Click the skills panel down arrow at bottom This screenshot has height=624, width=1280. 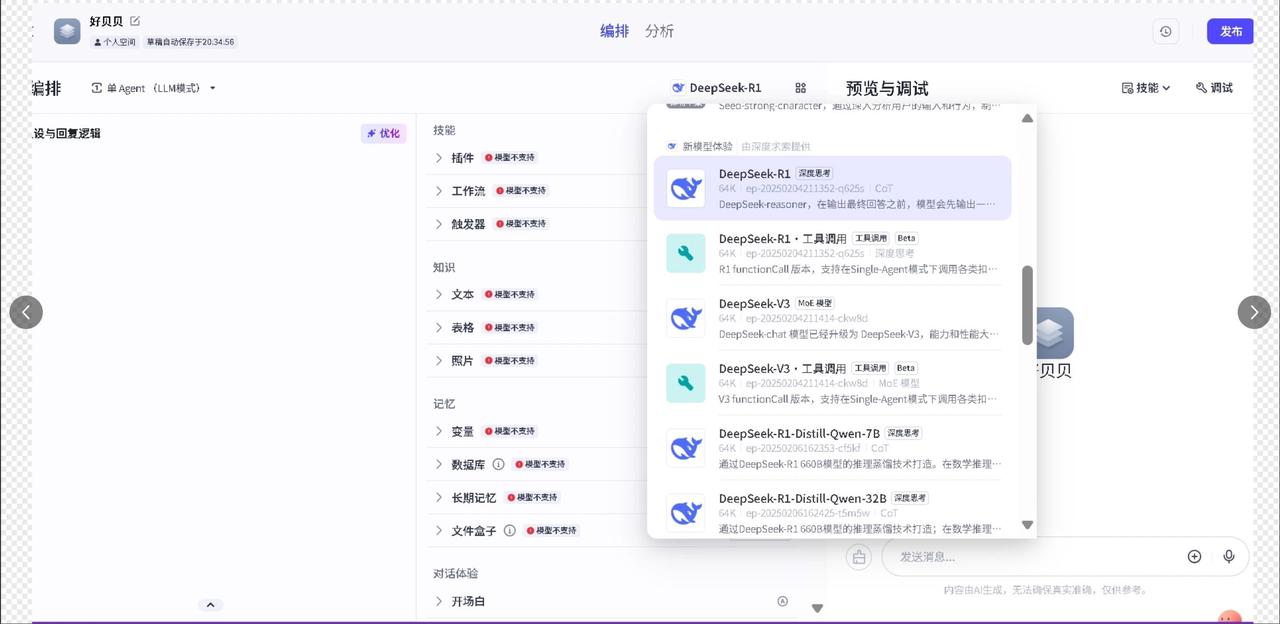[x=817, y=608]
